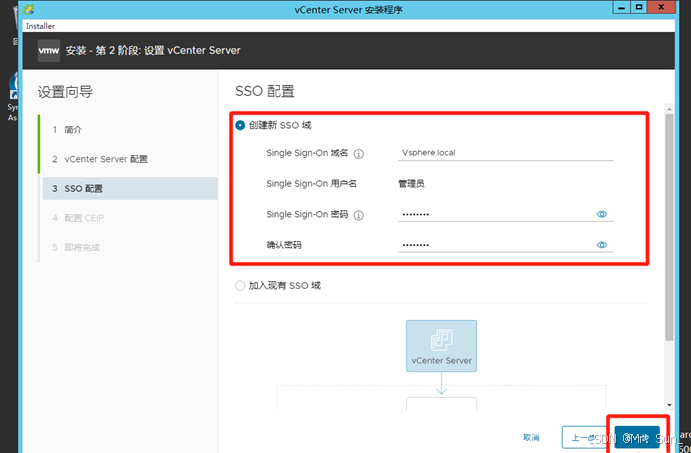Select the join existing SSO domain option
Image resolution: width=691 pixels, height=453 pixels.
click(240, 286)
